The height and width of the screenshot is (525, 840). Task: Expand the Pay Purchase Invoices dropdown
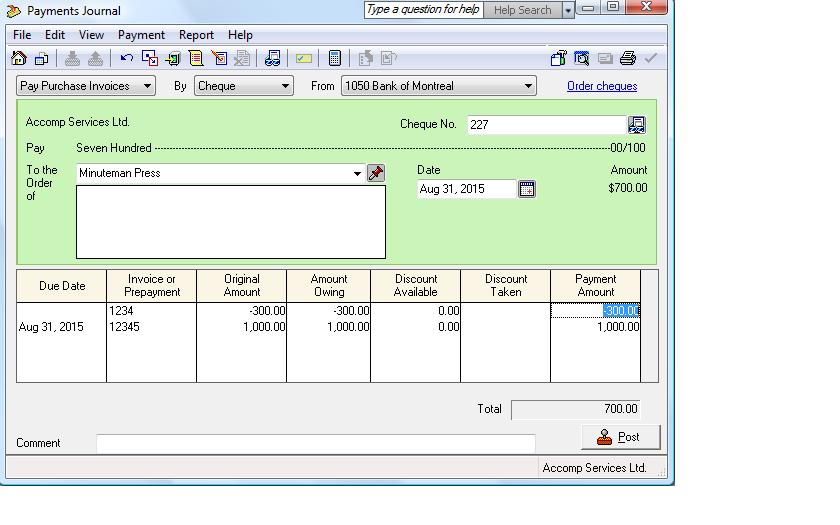coord(147,86)
